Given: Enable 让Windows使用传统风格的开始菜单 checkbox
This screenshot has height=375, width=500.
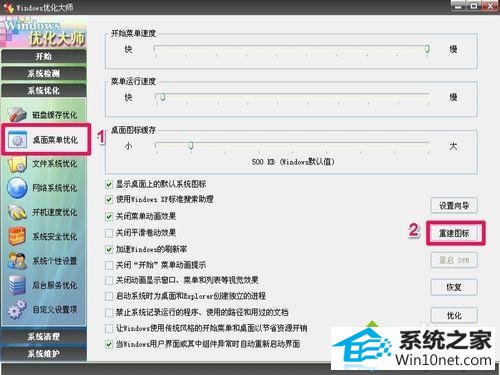Looking at the screenshot, I should pyautogui.click(x=109, y=328).
